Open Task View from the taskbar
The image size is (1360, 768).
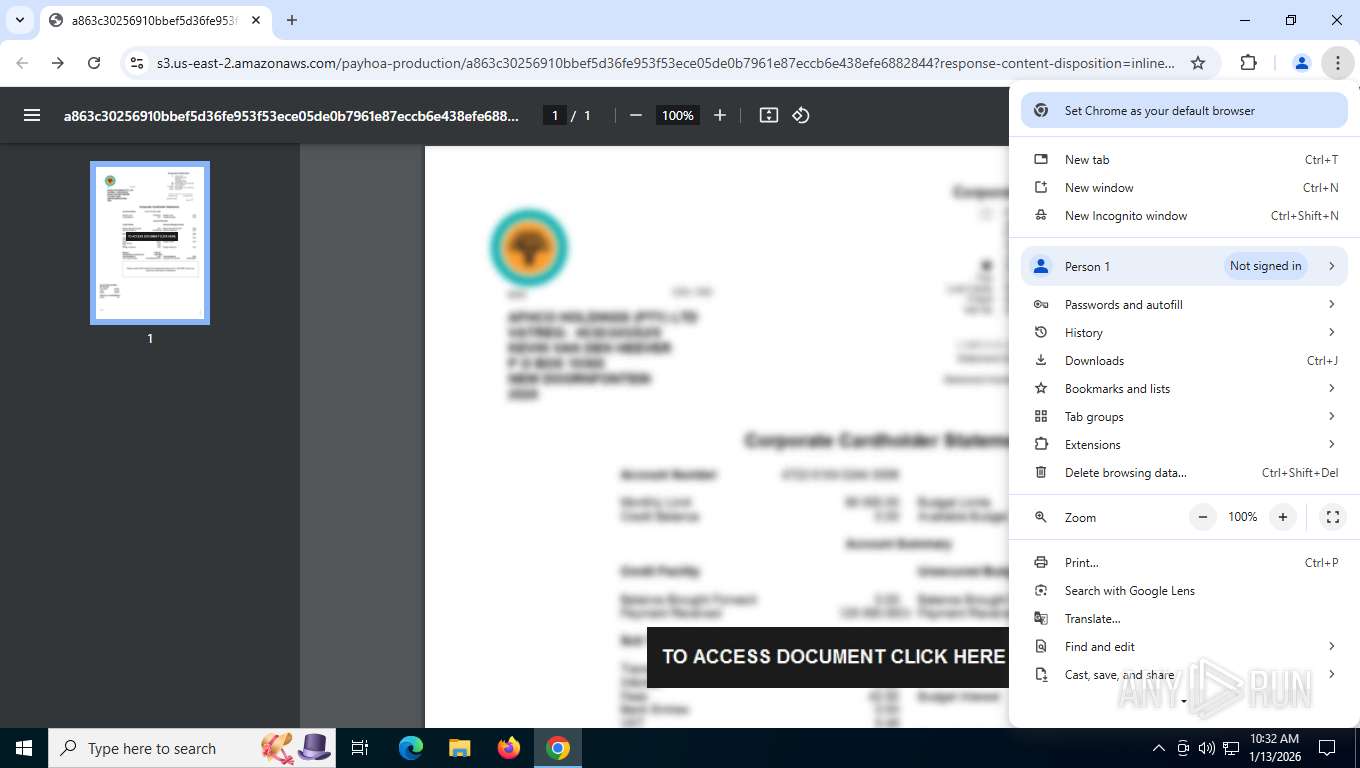click(360, 748)
